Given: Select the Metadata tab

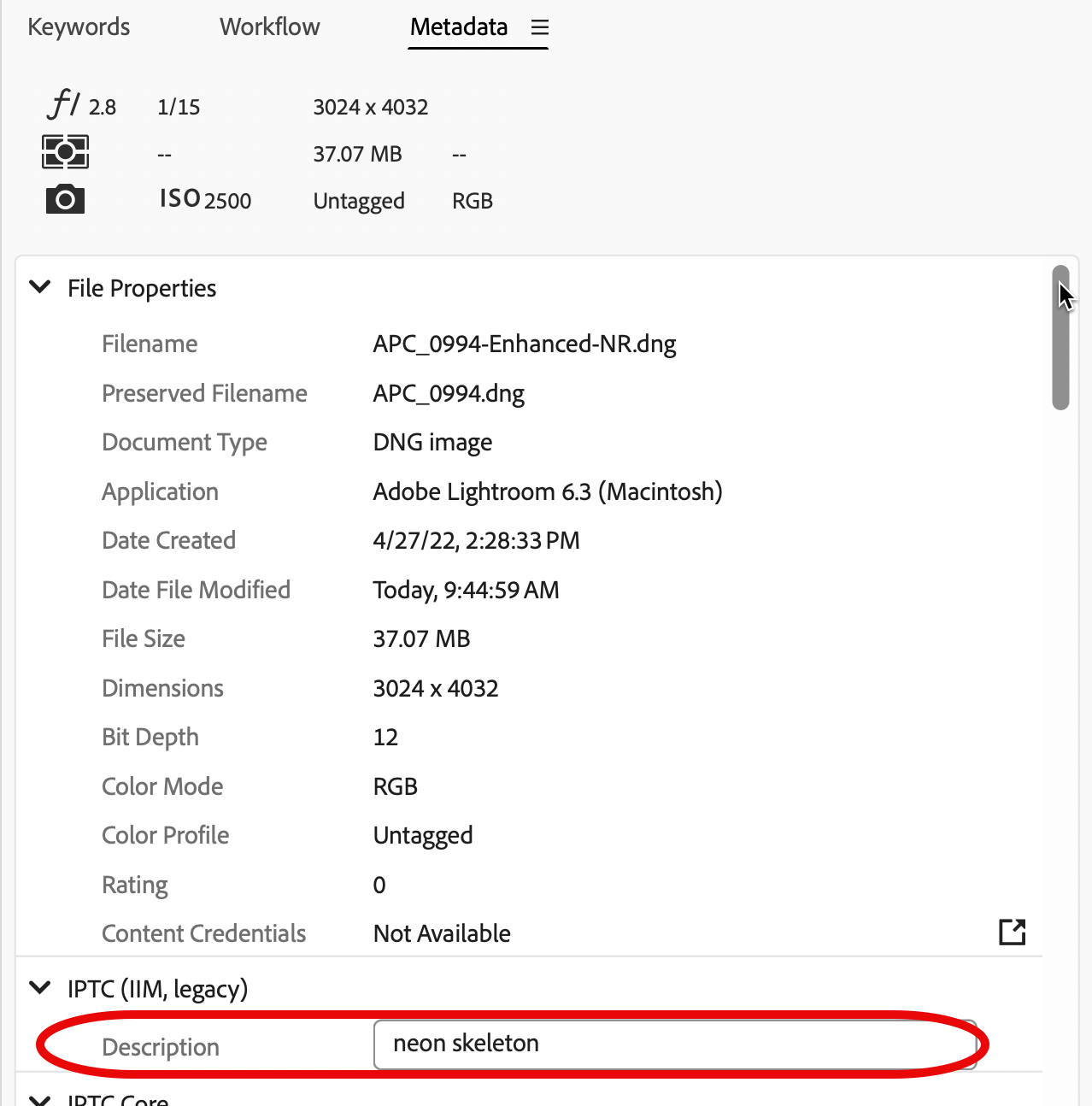Looking at the screenshot, I should coord(459,26).
